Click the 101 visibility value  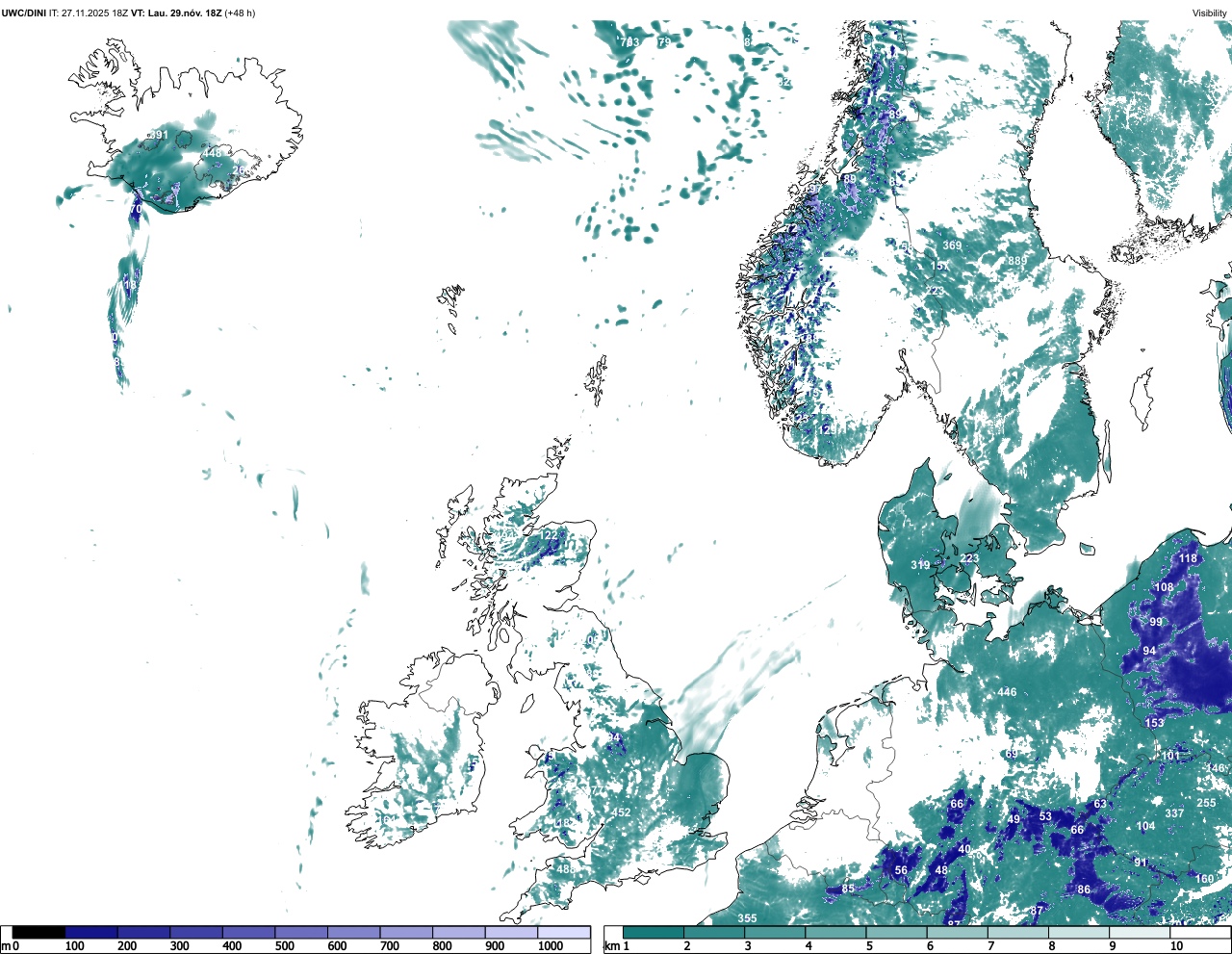[x=1170, y=756]
